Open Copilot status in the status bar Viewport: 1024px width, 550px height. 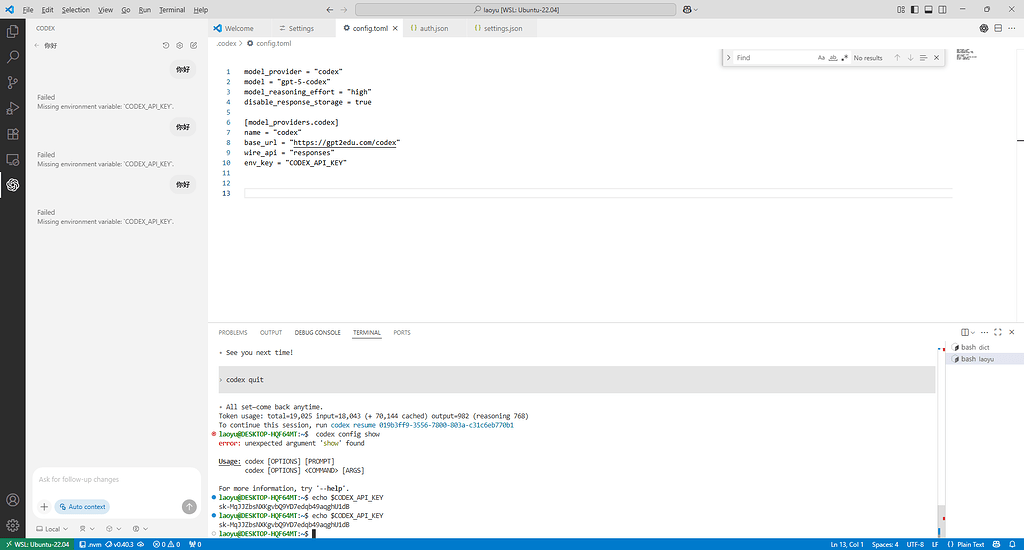click(x=997, y=544)
